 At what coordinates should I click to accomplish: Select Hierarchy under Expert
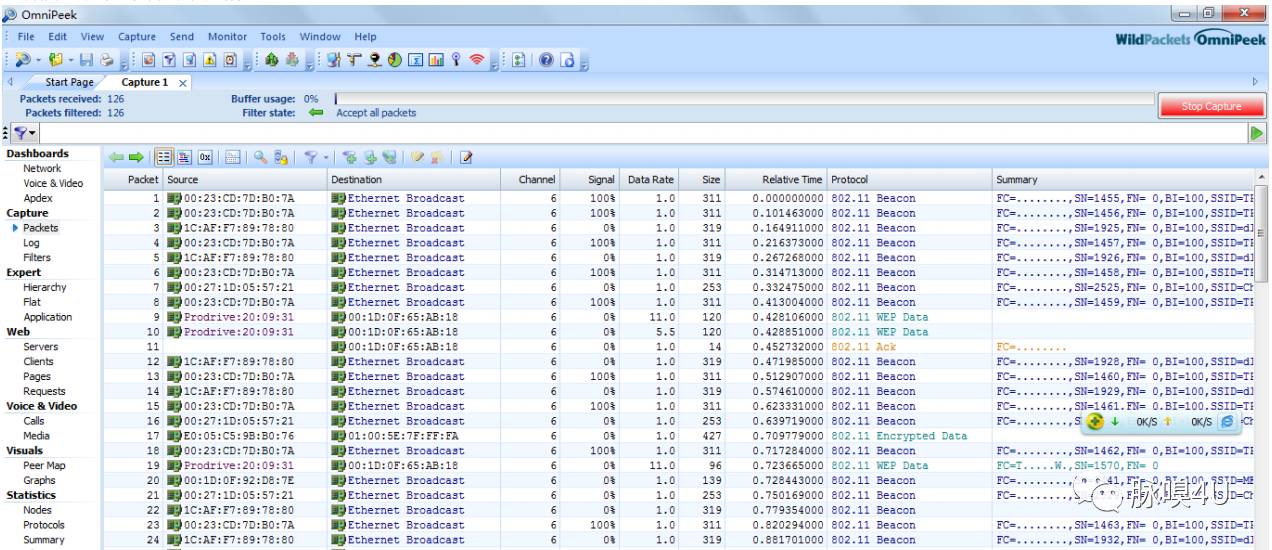pos(45,287)
